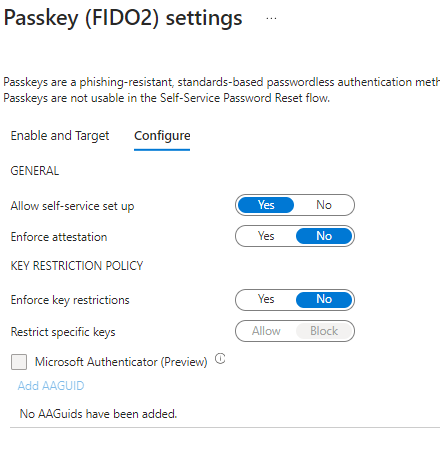Choose No for Enforce key restrictions
The image size is (440, 461).
(x=324, y=299)
